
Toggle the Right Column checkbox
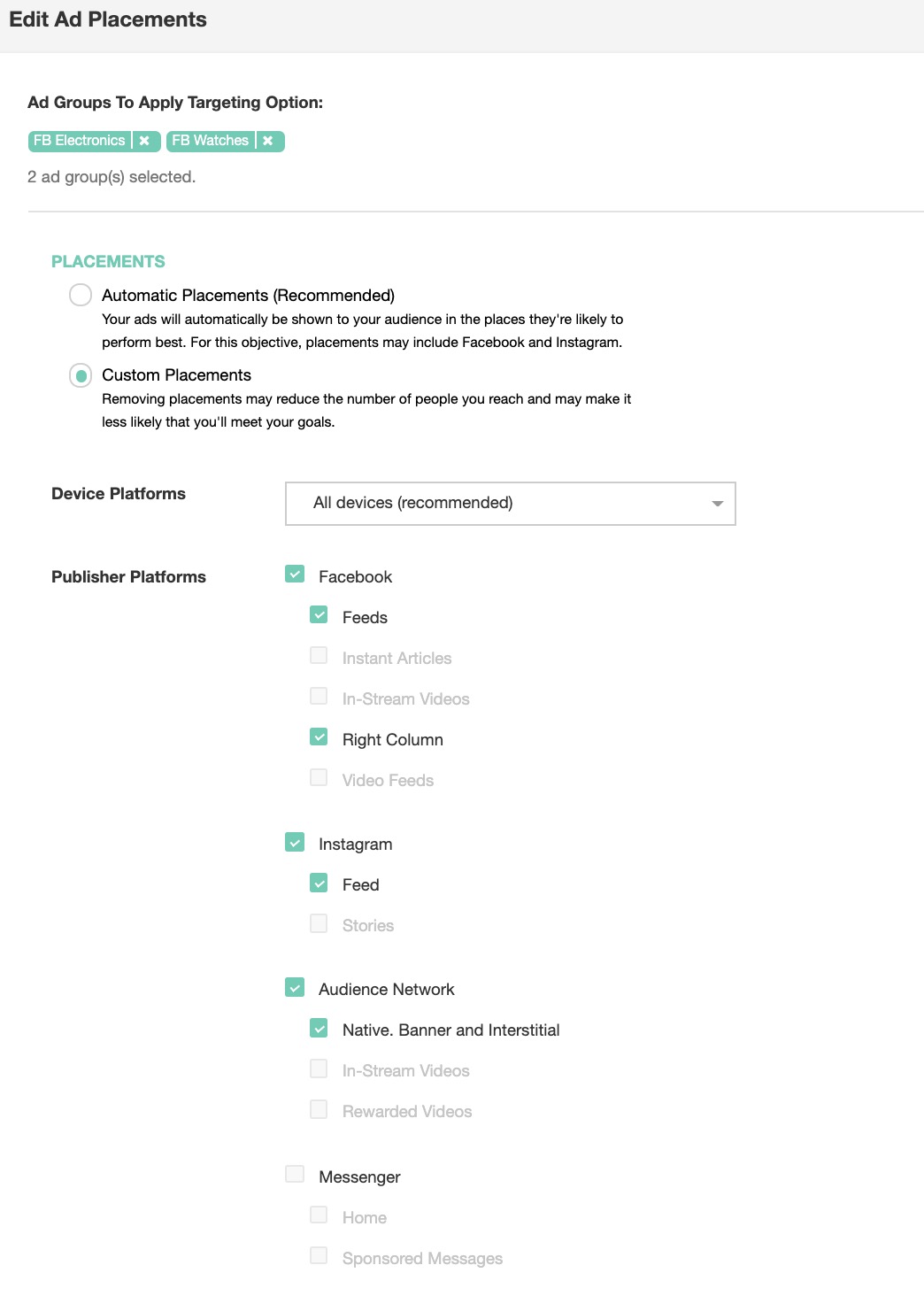319,737
